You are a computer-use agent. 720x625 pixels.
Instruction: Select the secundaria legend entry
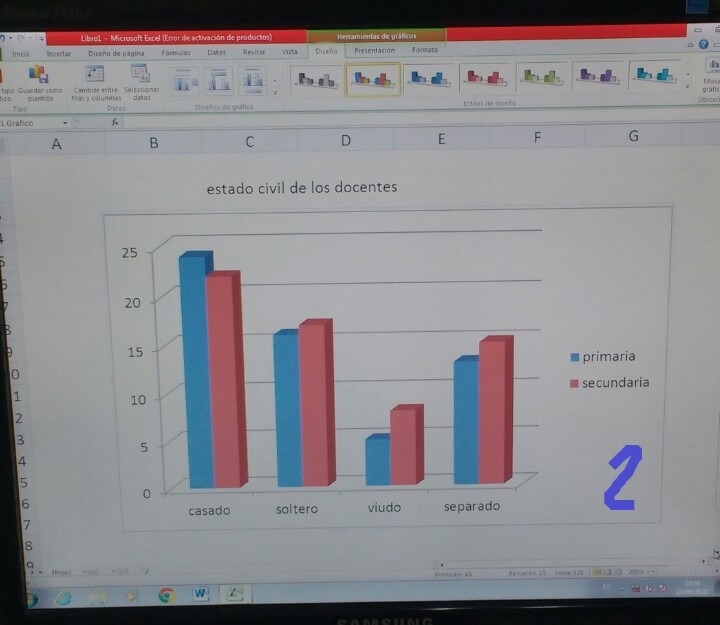click(610, 383)
